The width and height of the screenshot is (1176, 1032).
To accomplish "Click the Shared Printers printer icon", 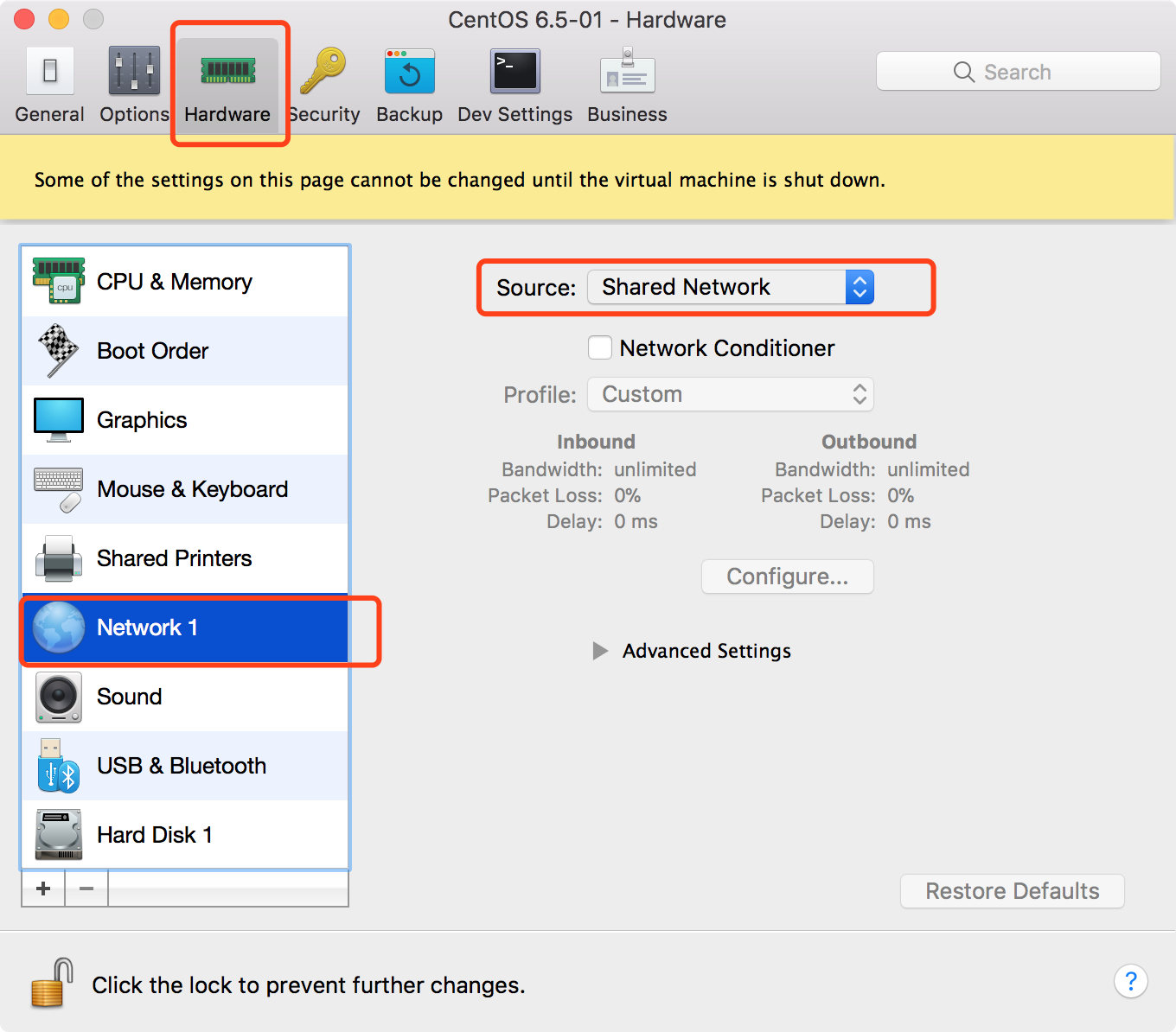I will 59,558.
